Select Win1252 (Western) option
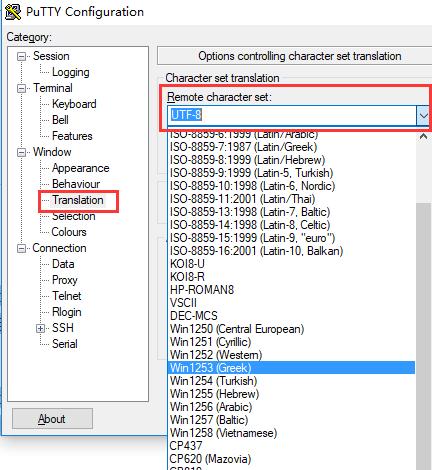This screenshot has width=432, height=470. pyautogui.click(x=216, y=355)
